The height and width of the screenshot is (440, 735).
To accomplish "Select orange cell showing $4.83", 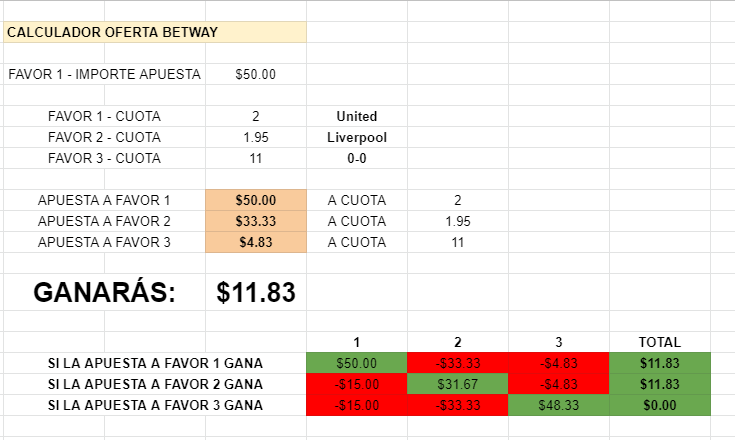I will [x=256, y=242].
